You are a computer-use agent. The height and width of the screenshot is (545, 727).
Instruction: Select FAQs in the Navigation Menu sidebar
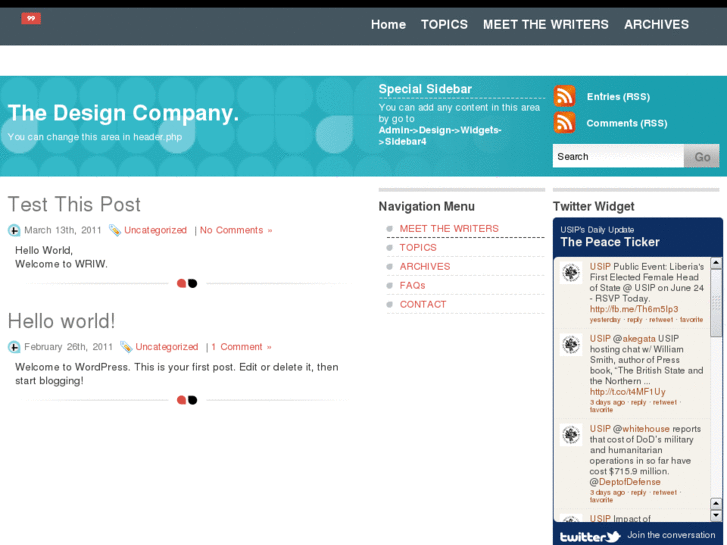[412, 286]
